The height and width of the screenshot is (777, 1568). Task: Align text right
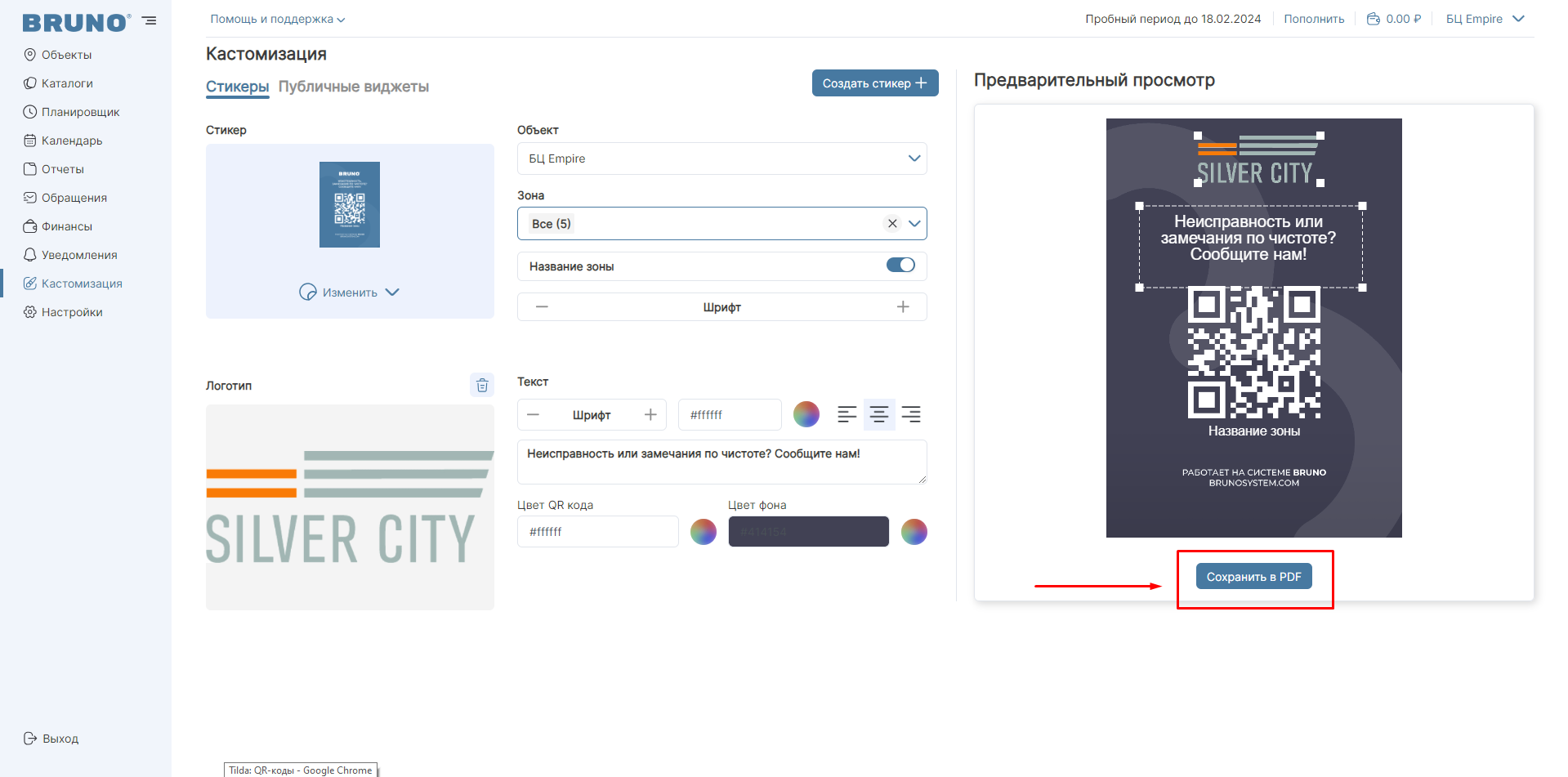(x=911, y=414)
